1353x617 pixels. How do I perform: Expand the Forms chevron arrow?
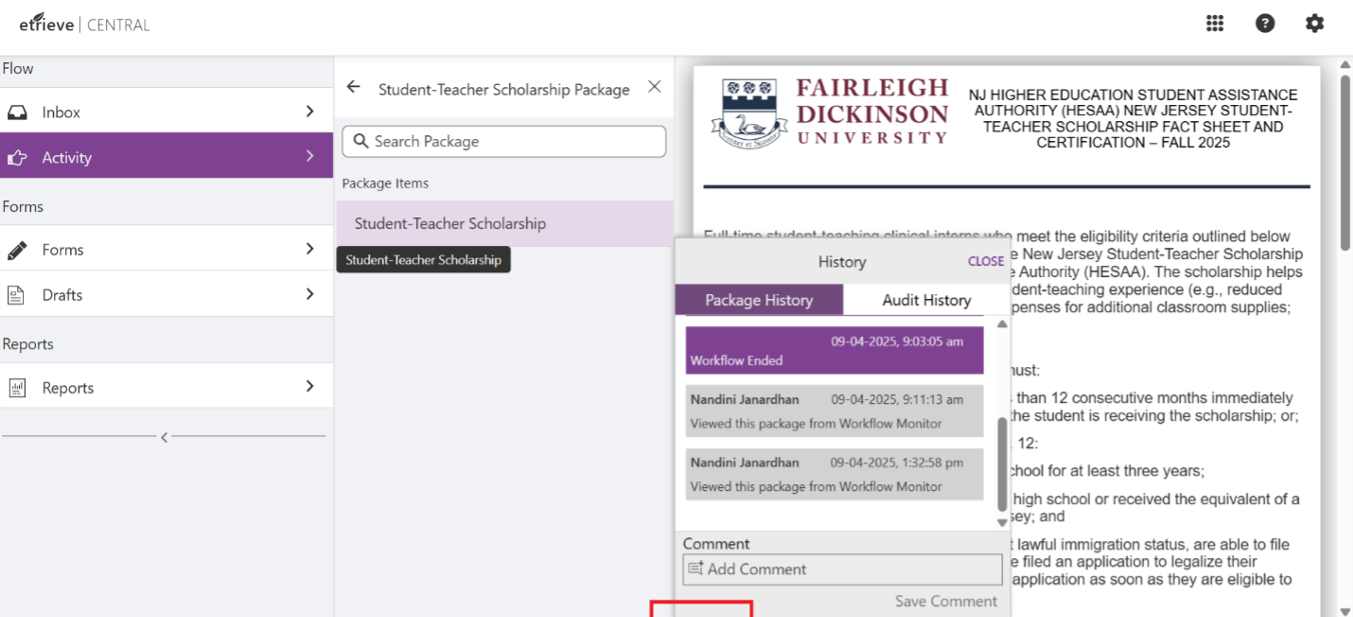[x=310, y=249]
